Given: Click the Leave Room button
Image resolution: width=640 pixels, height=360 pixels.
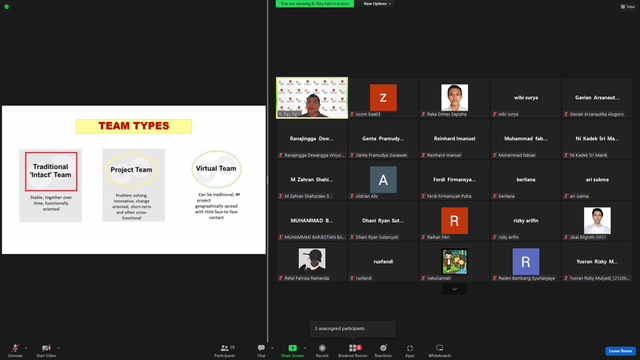Looking at the screenshot, I should click(620, 351).
